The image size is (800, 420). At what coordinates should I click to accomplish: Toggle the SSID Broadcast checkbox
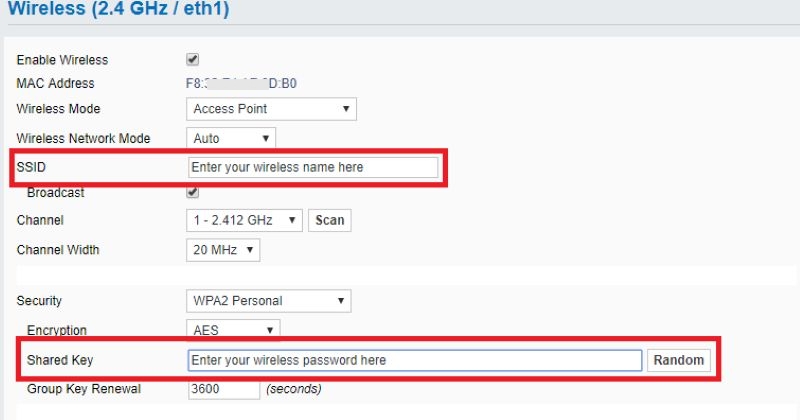193,192
